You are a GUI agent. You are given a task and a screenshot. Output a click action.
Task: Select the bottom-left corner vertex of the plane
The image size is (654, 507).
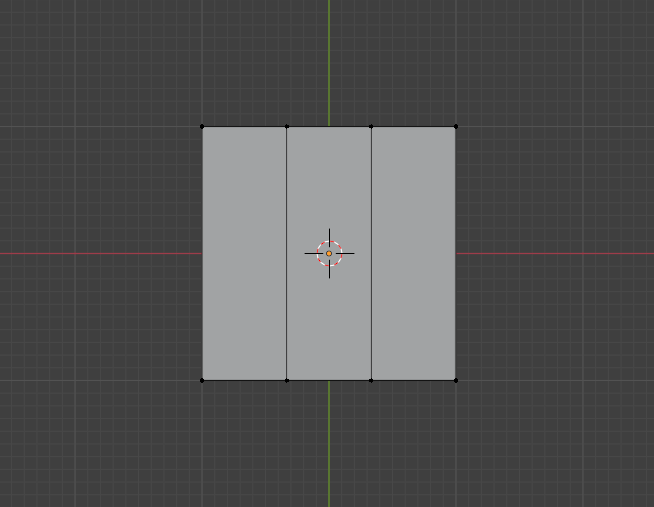pos(202,380)
